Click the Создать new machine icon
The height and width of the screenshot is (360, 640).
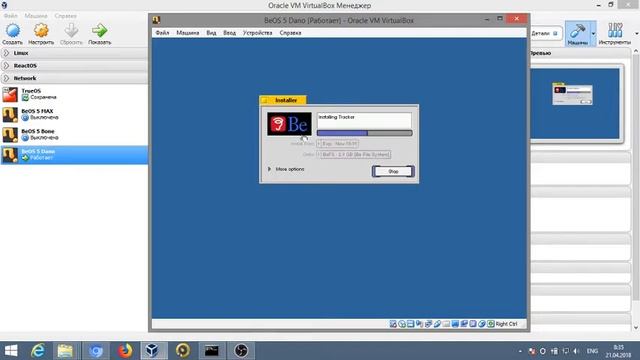[x=13, y=31]
